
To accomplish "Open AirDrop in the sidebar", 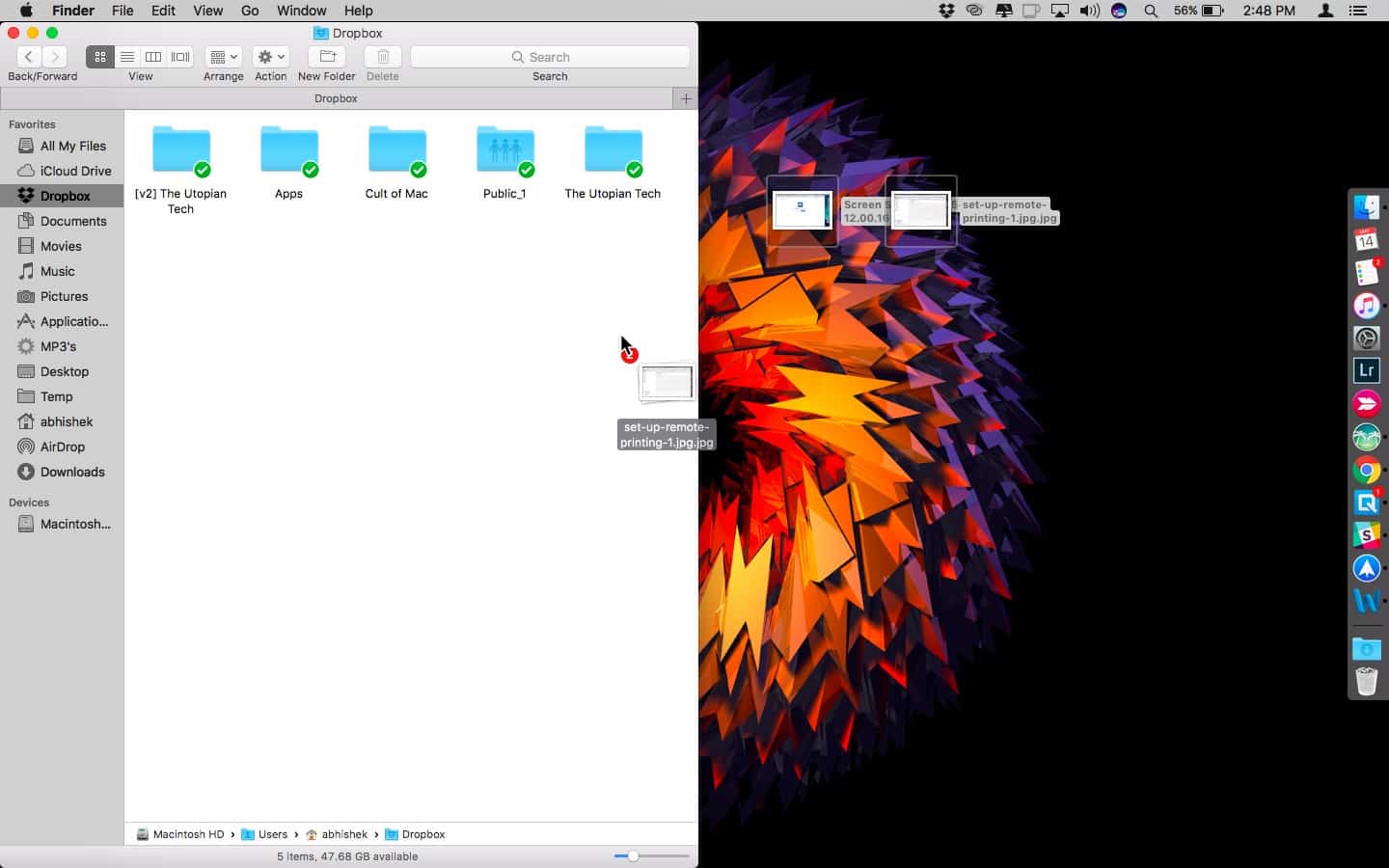I will 63,447.
